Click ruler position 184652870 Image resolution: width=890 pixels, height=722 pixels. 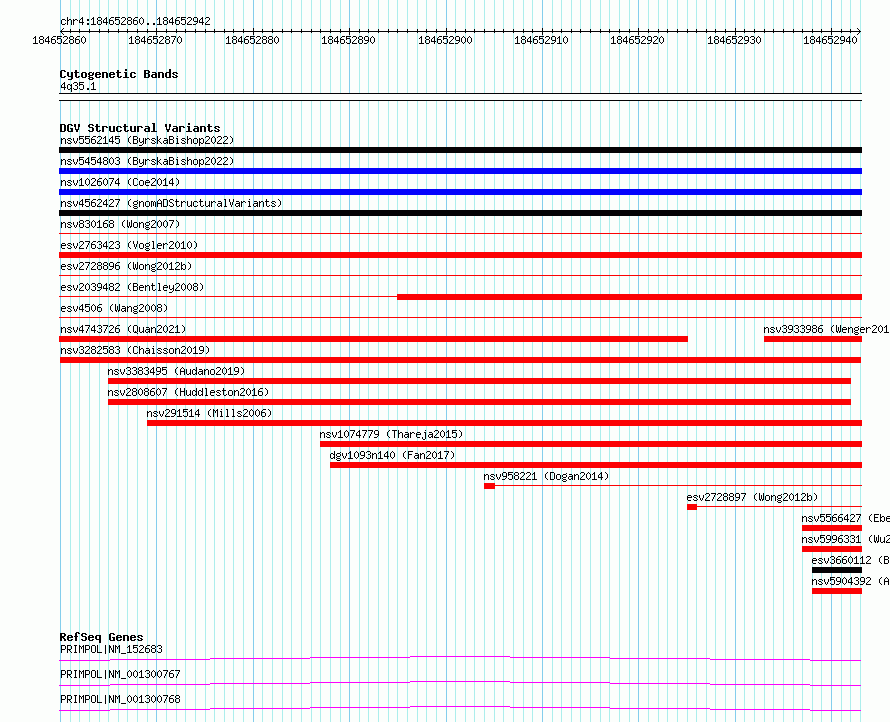click(x=155, y=40)
